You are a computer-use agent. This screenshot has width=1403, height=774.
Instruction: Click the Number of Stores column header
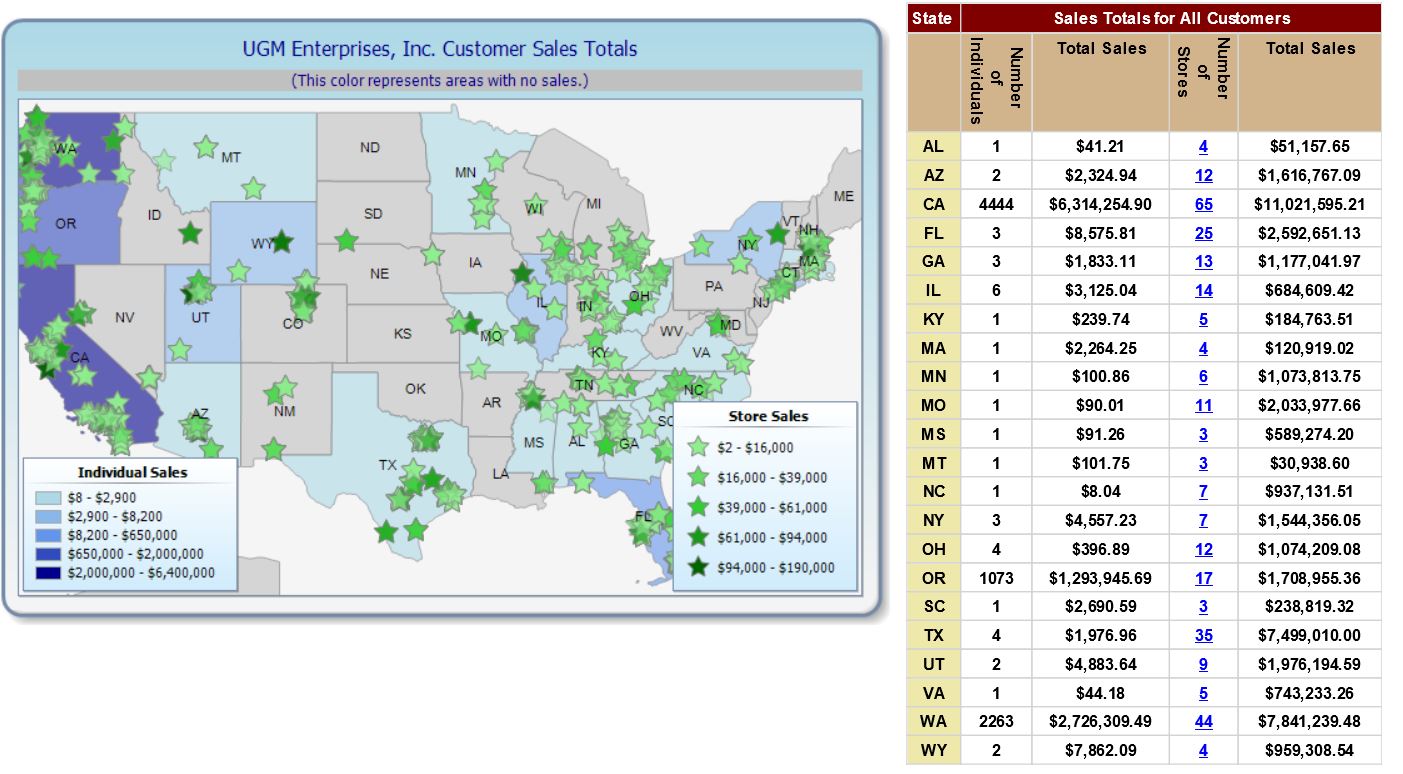(1203, 83)
